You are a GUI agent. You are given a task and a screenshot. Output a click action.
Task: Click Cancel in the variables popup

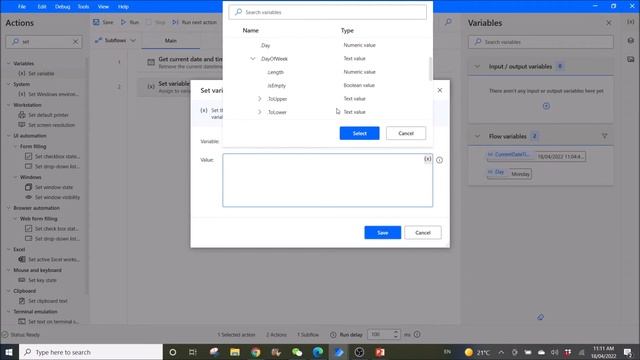[x=406, y=133]
